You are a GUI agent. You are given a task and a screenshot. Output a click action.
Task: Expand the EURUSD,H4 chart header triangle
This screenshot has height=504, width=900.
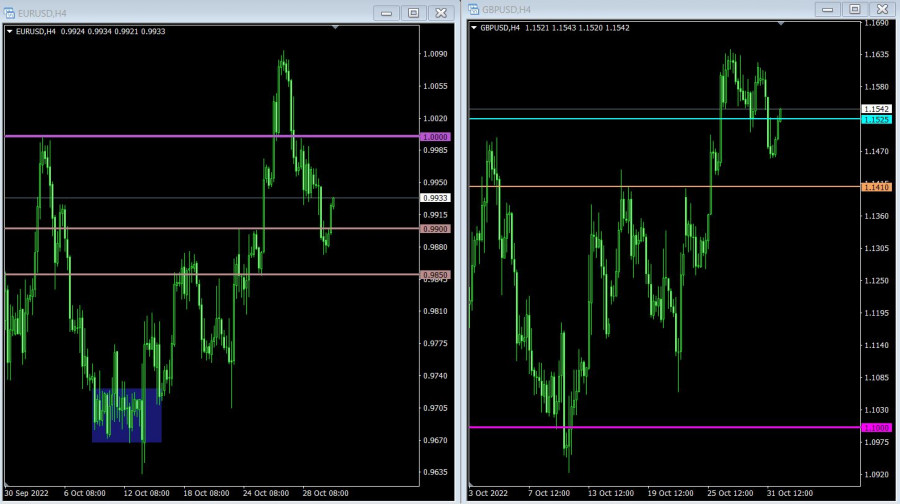pyautogui.click(x=10, y=31)
